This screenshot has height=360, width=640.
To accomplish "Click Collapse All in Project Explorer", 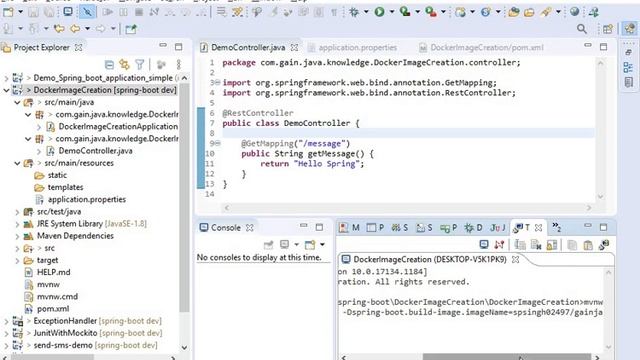I will click(x=109, y=64).
